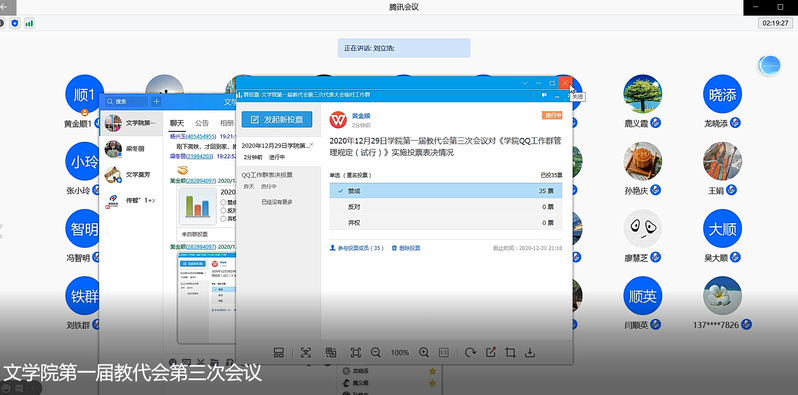Click the blue shield security icon
Viewport: 798px width, 395px height.
coord(15,23)
